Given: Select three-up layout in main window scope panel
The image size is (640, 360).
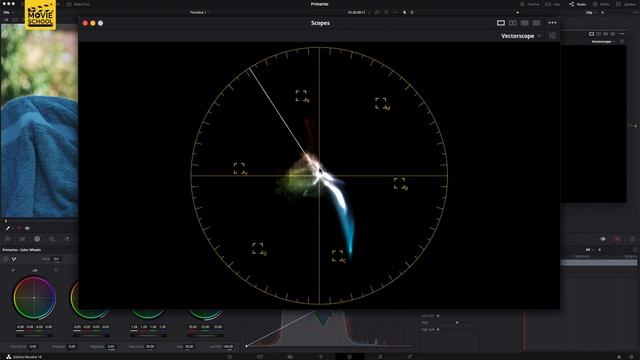Looking at the screenshot, I should coord(606,34).
